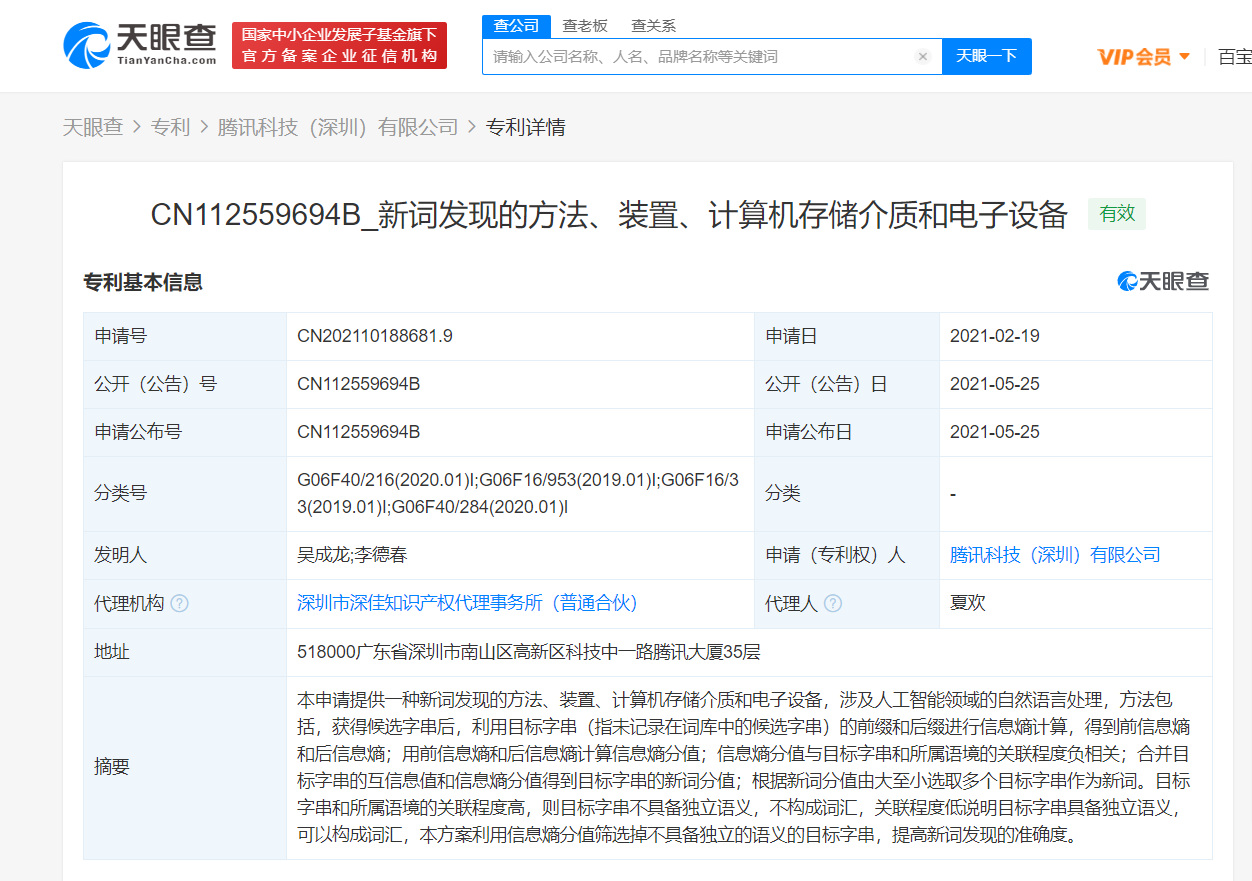The width and height of the screenshot is (1252, 881).
Task: Click the 天眼查 watermark logo near patent info
Action: [1163, 282]
